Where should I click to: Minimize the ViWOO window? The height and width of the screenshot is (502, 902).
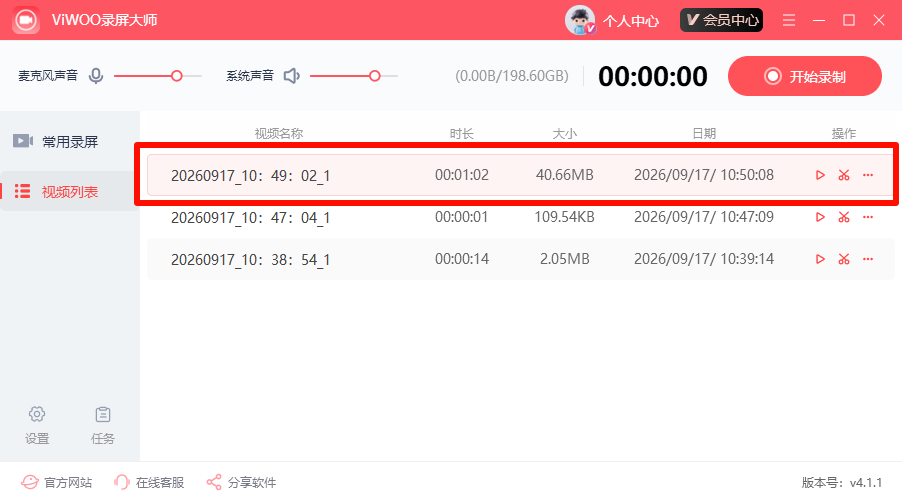(x=819, y=20)
